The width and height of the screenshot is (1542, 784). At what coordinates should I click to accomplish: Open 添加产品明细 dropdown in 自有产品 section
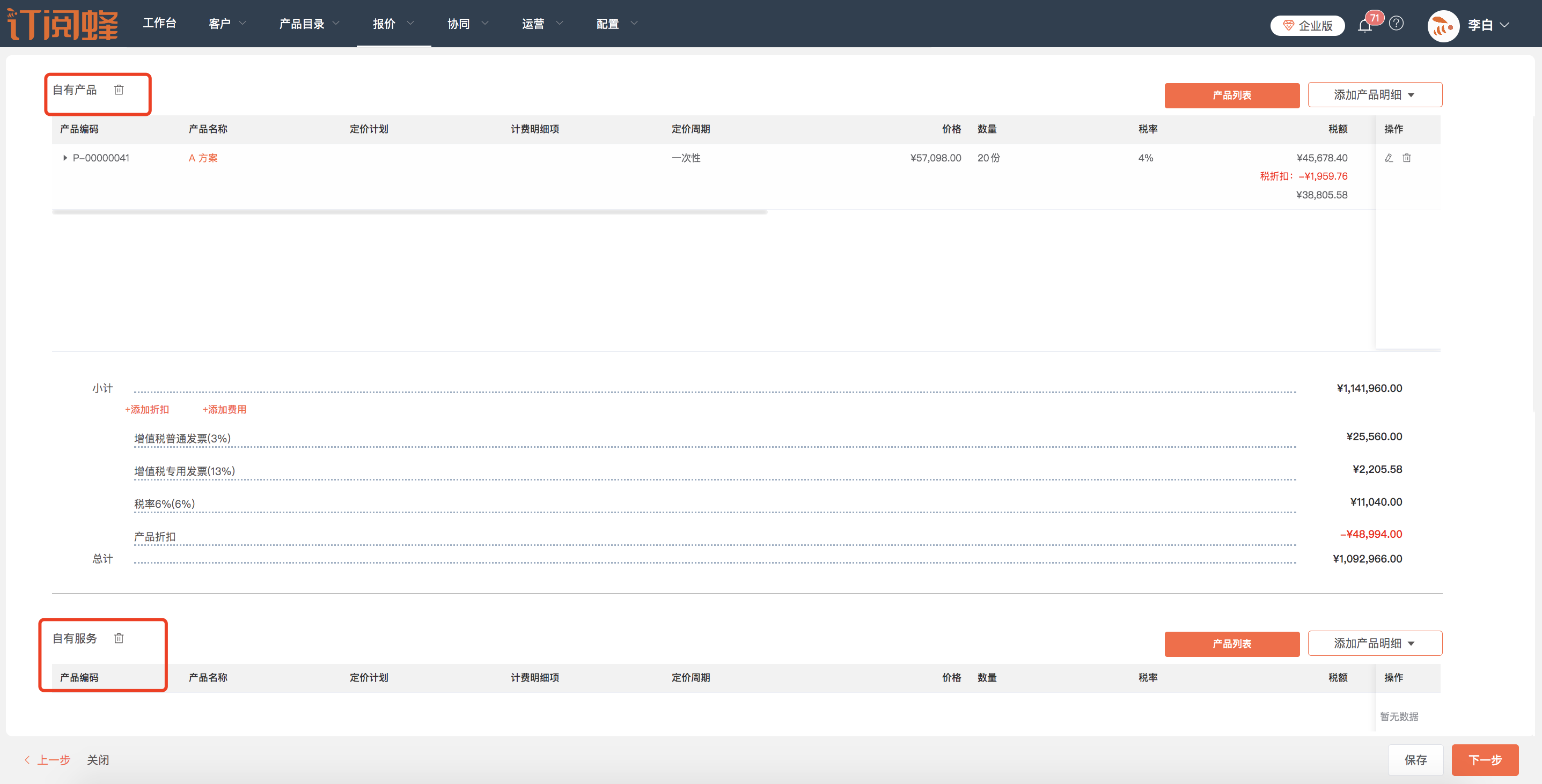point(1375,94)
